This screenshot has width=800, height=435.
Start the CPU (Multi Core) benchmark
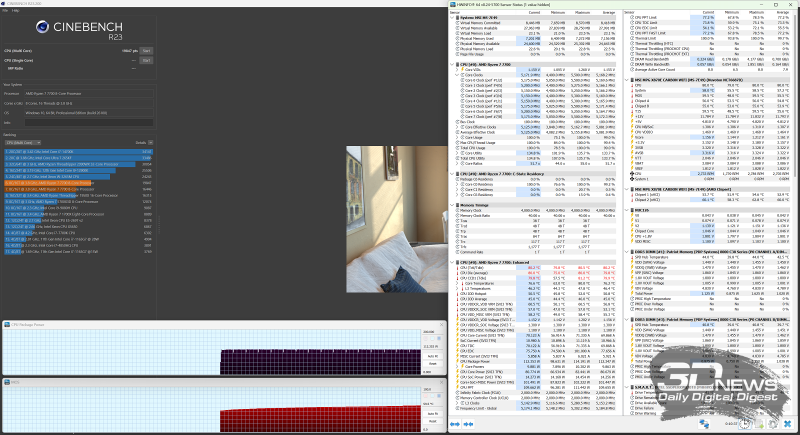(146, 51)
